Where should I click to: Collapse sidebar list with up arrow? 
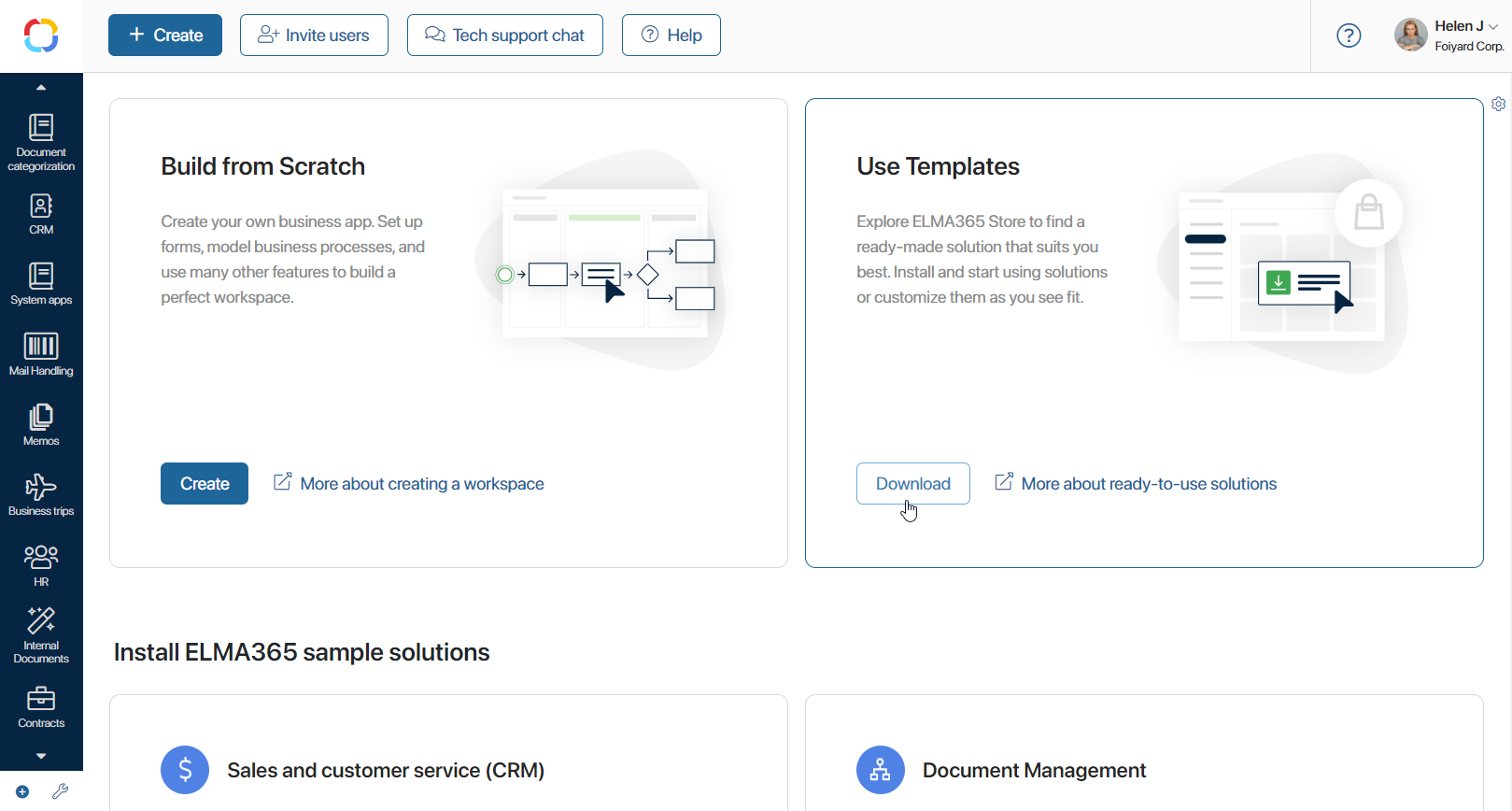[x=41, y=87]
